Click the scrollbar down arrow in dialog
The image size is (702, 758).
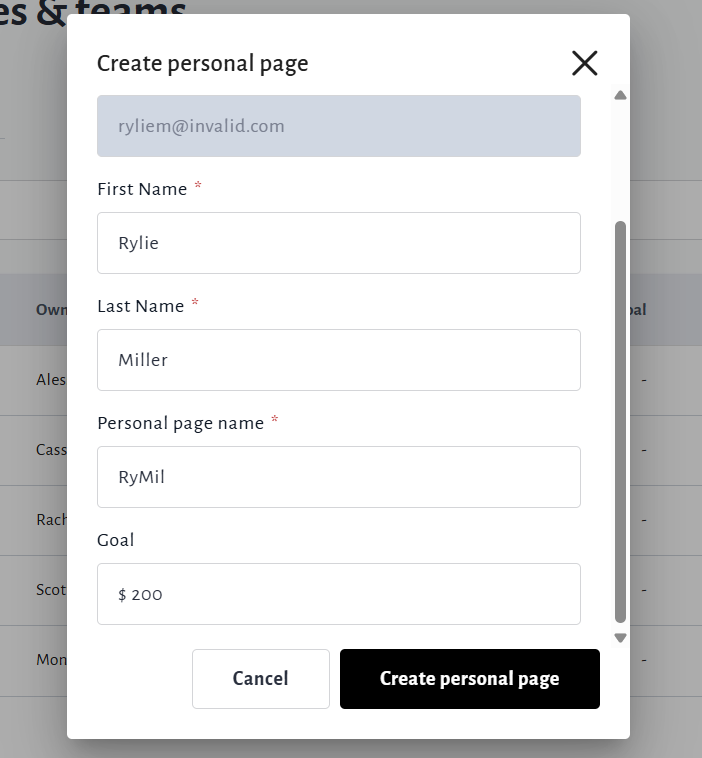(620, 638)
